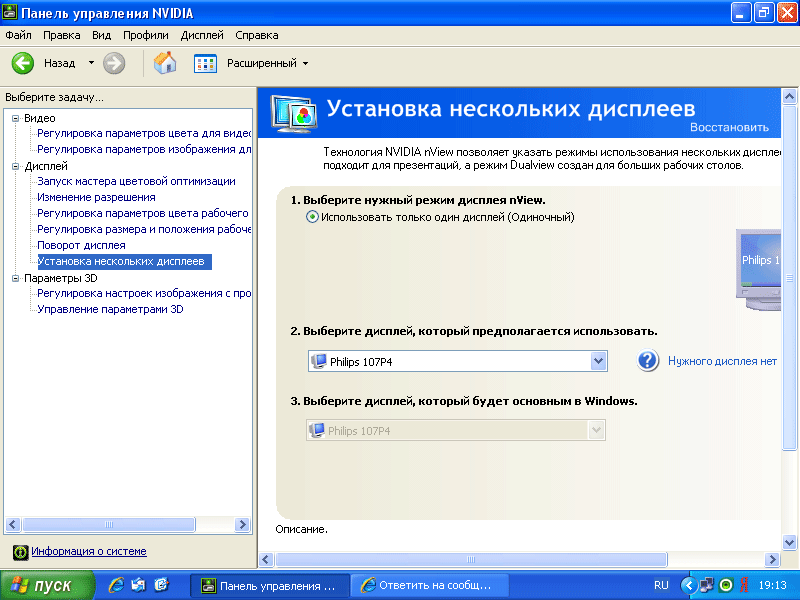Click the third quick launch icon
800x600 pixels.
click(x=161, y=585)
